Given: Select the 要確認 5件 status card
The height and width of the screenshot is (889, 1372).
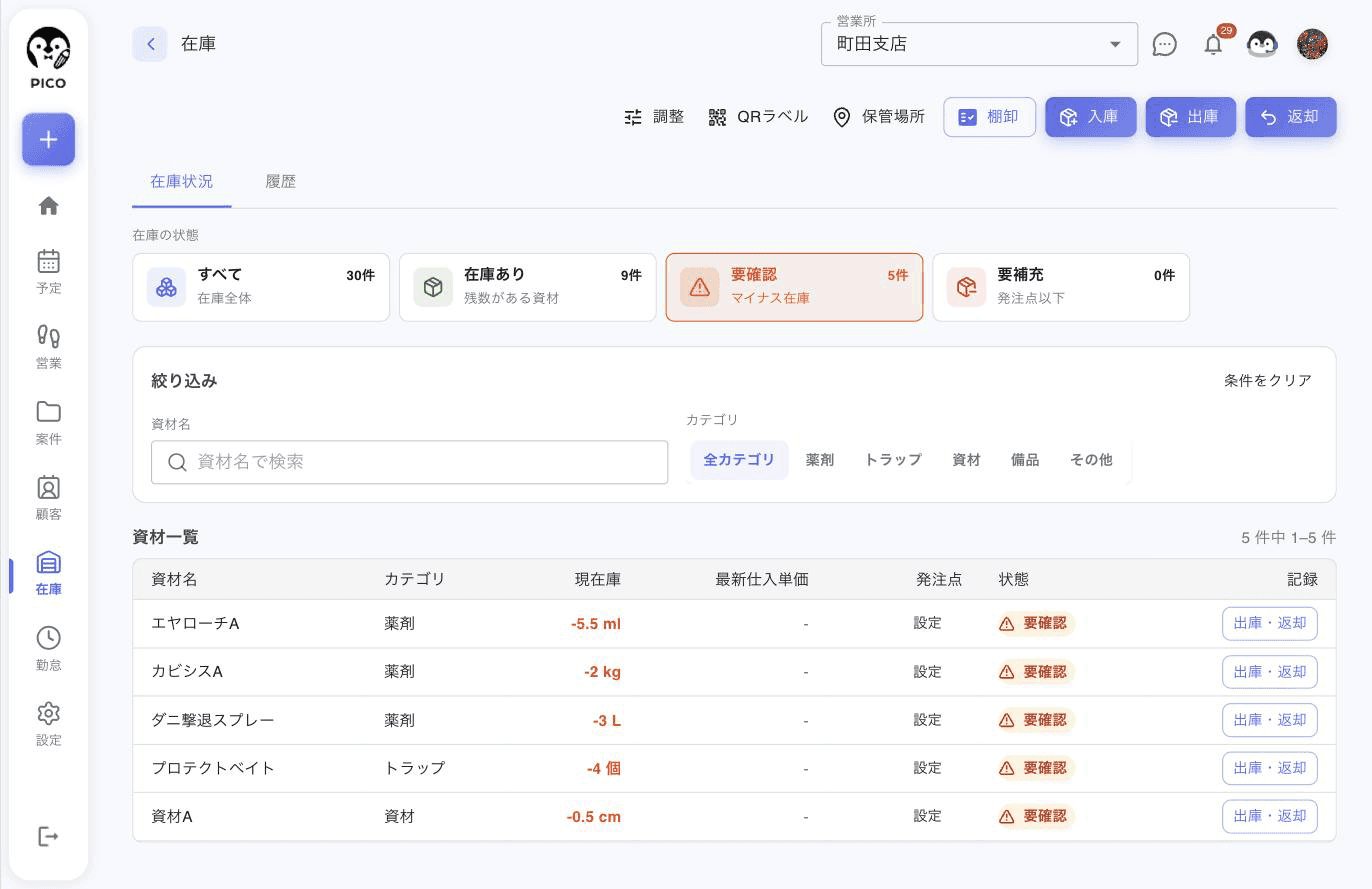Looking at the screenshot, I should [x=794, y=287].
